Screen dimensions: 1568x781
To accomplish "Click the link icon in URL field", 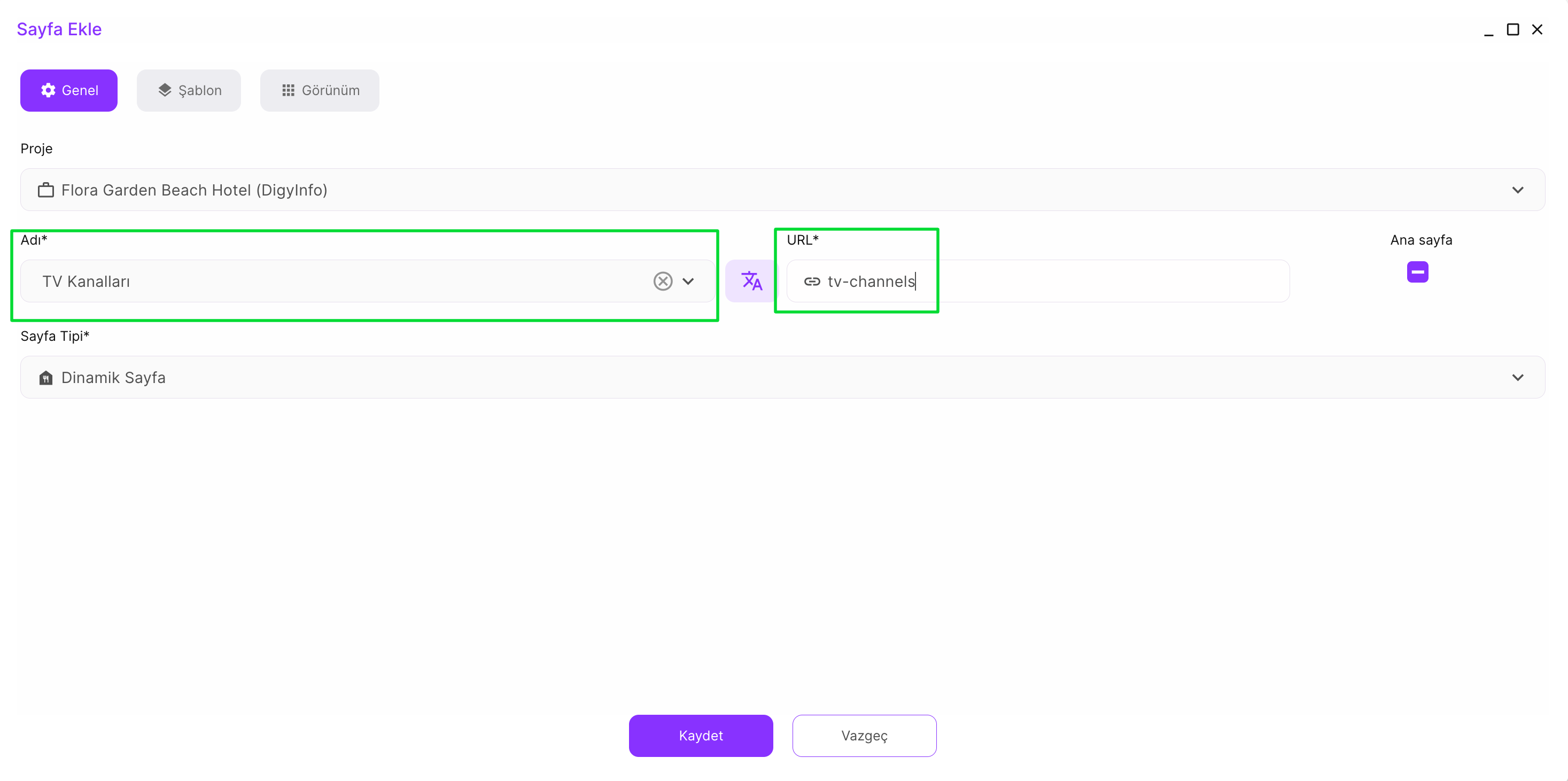I will pyautogui.click(x=812, y=282).
